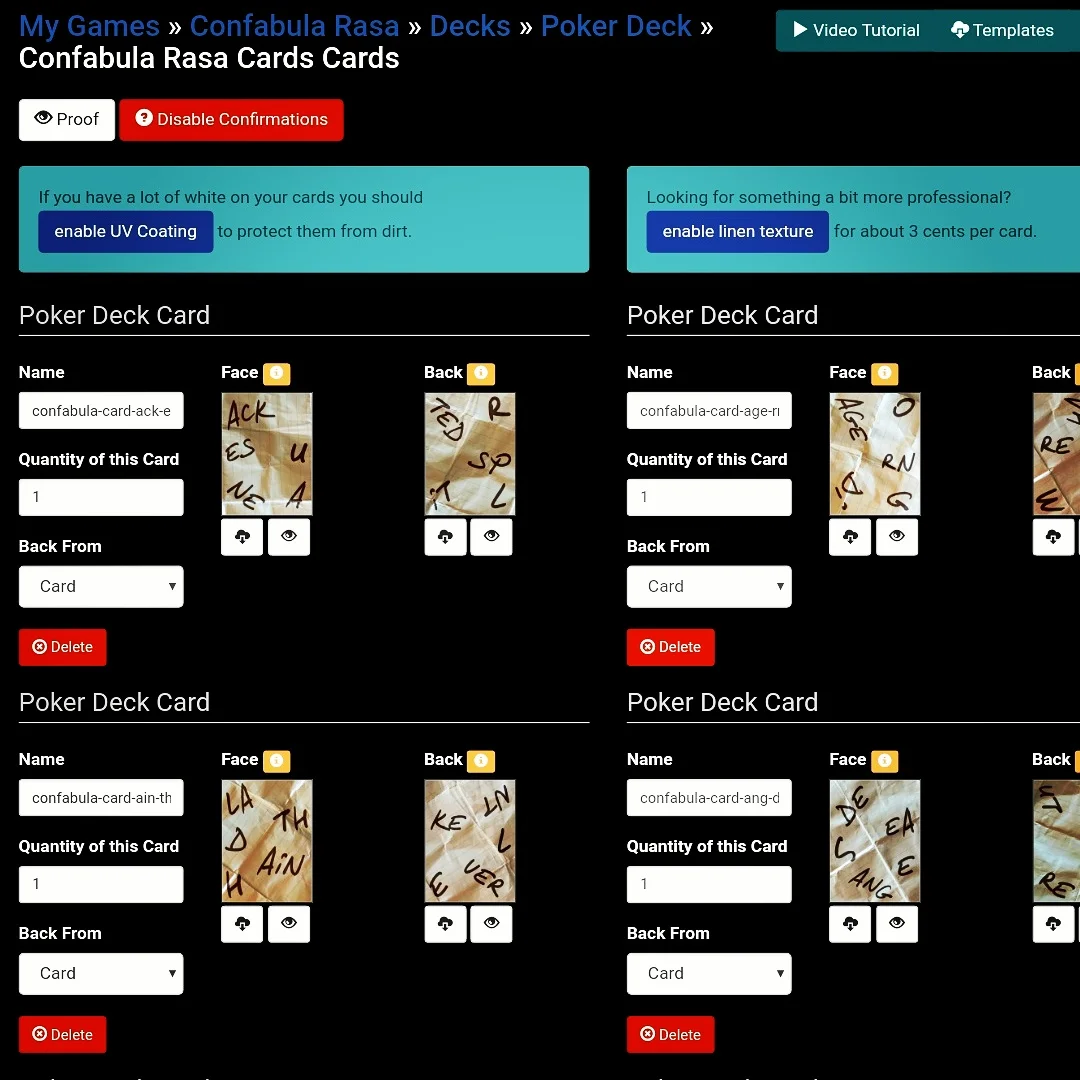Open Poker Deck breadcrumb link
The height and width of the screenshot is (1080, 1080).
[616, 26]
